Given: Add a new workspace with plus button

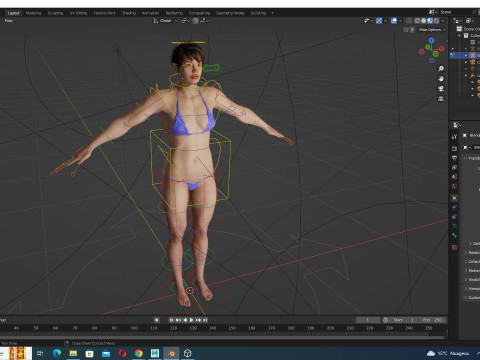Looking at the screenshot, I should click(x=272, y=13).
